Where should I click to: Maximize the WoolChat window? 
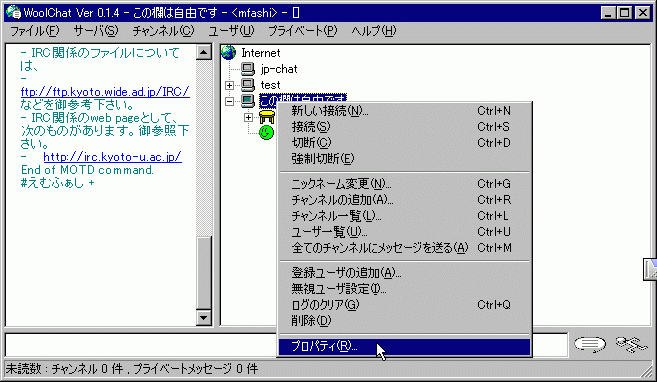pyautogui.click(x=624, y=13)
